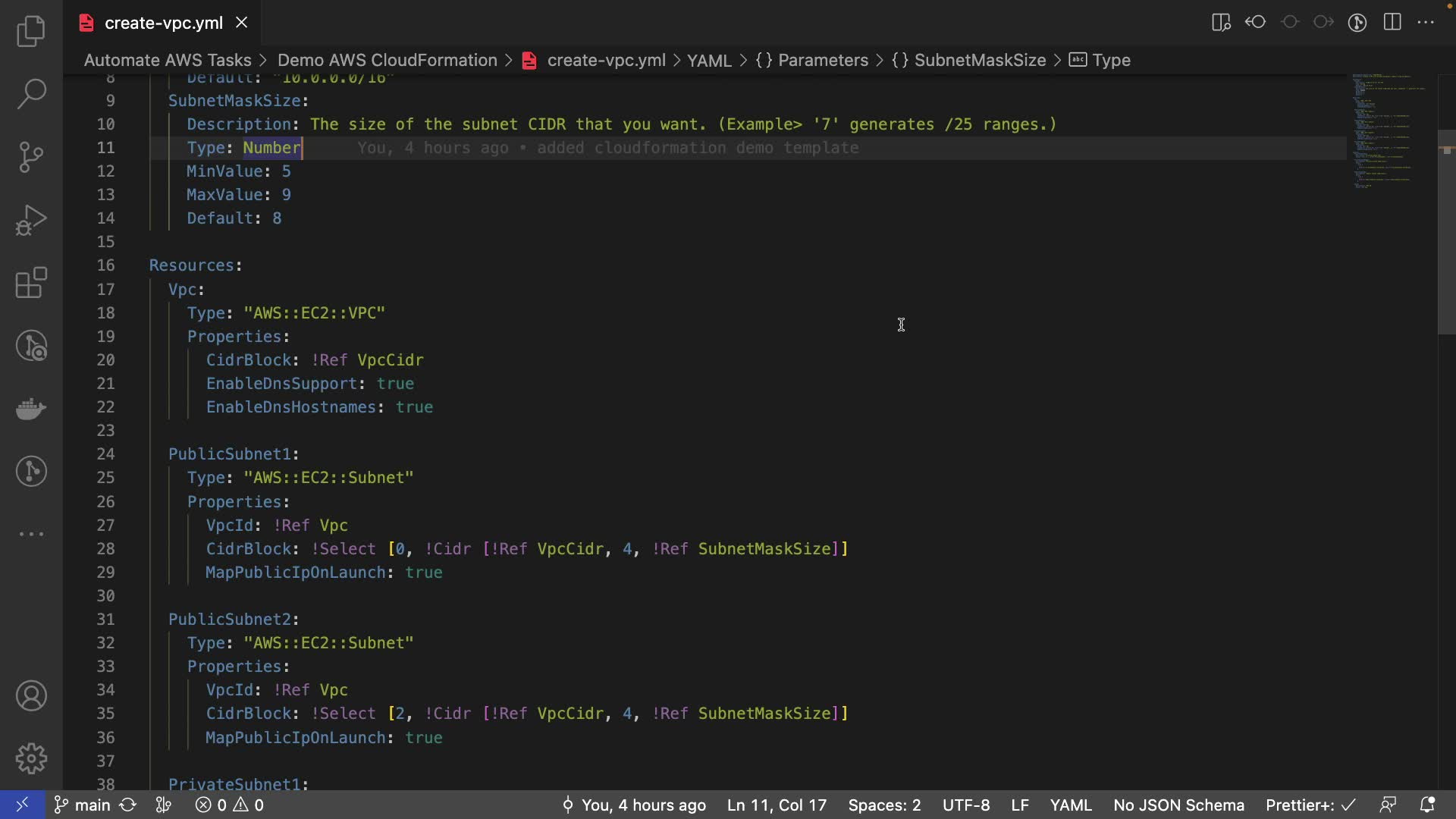
Task: Open the Explorer view in activity bar
Action: click(31, 31)
